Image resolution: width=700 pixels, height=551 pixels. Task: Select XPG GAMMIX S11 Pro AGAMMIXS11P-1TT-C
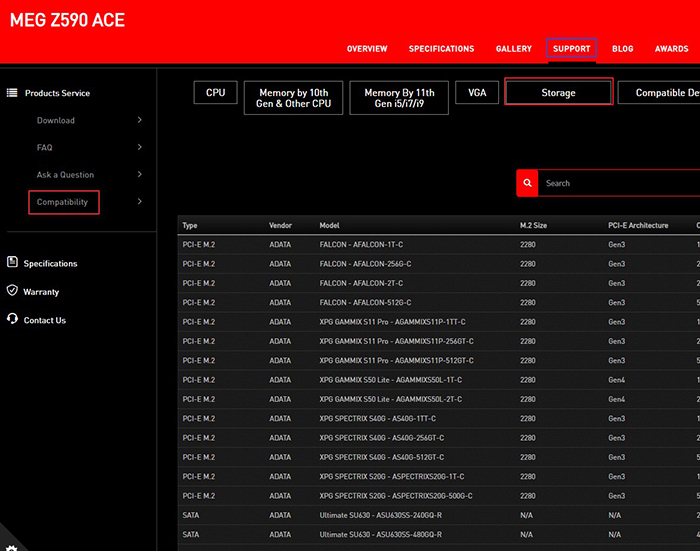392,322
